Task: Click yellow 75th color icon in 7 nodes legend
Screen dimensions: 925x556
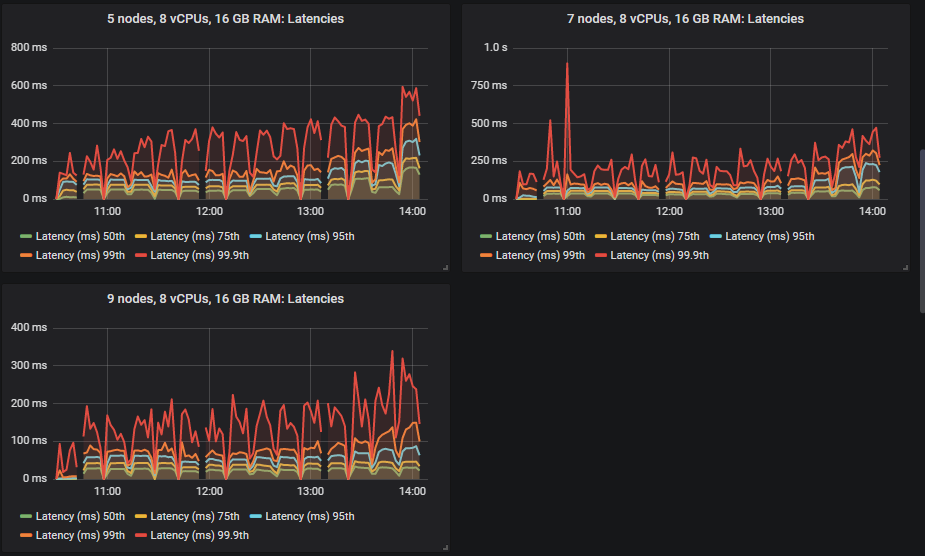Action: pyautogui.click(x=600, y=236)
